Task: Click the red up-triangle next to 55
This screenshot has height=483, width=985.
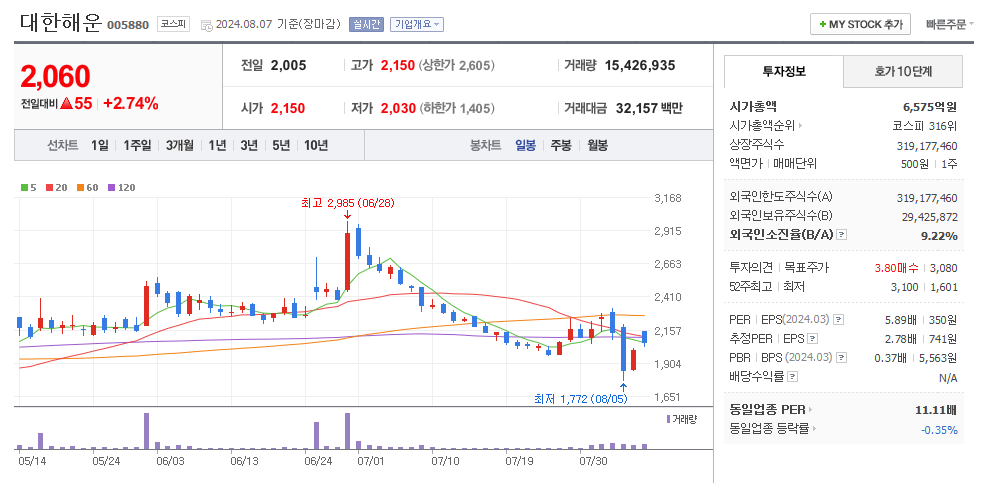Action: [x=67, y=104]
